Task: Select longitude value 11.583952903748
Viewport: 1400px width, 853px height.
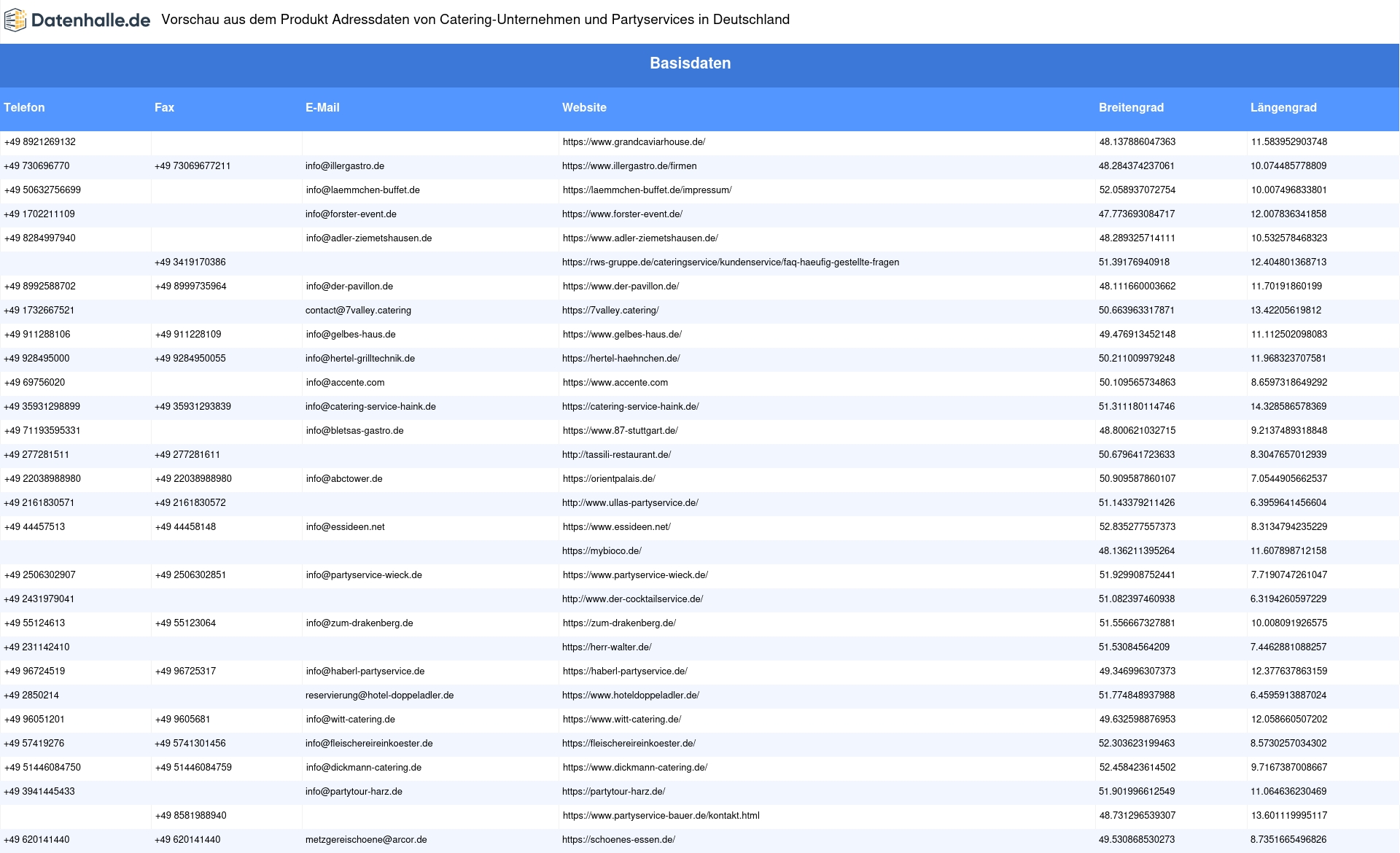Action: click(1289, 142)
